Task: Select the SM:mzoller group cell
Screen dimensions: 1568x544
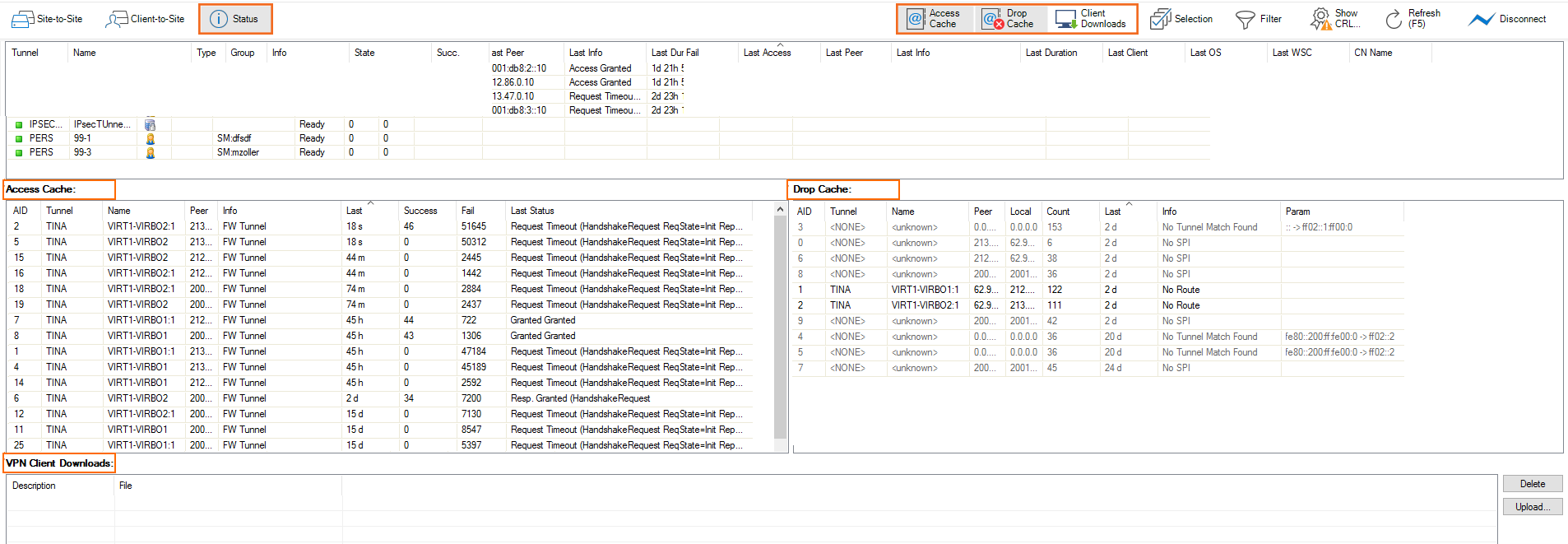Action: point(238,152)
